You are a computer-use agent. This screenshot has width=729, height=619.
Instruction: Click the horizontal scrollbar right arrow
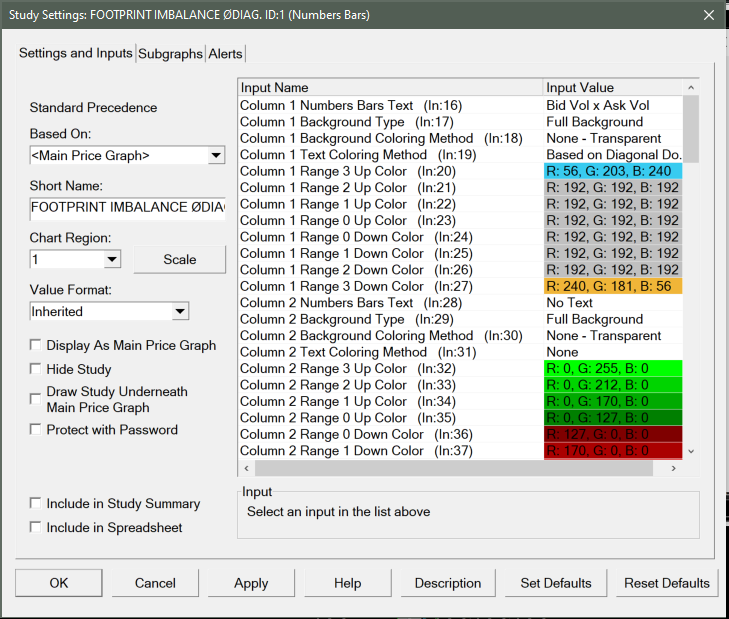click(x=674, y=468)
